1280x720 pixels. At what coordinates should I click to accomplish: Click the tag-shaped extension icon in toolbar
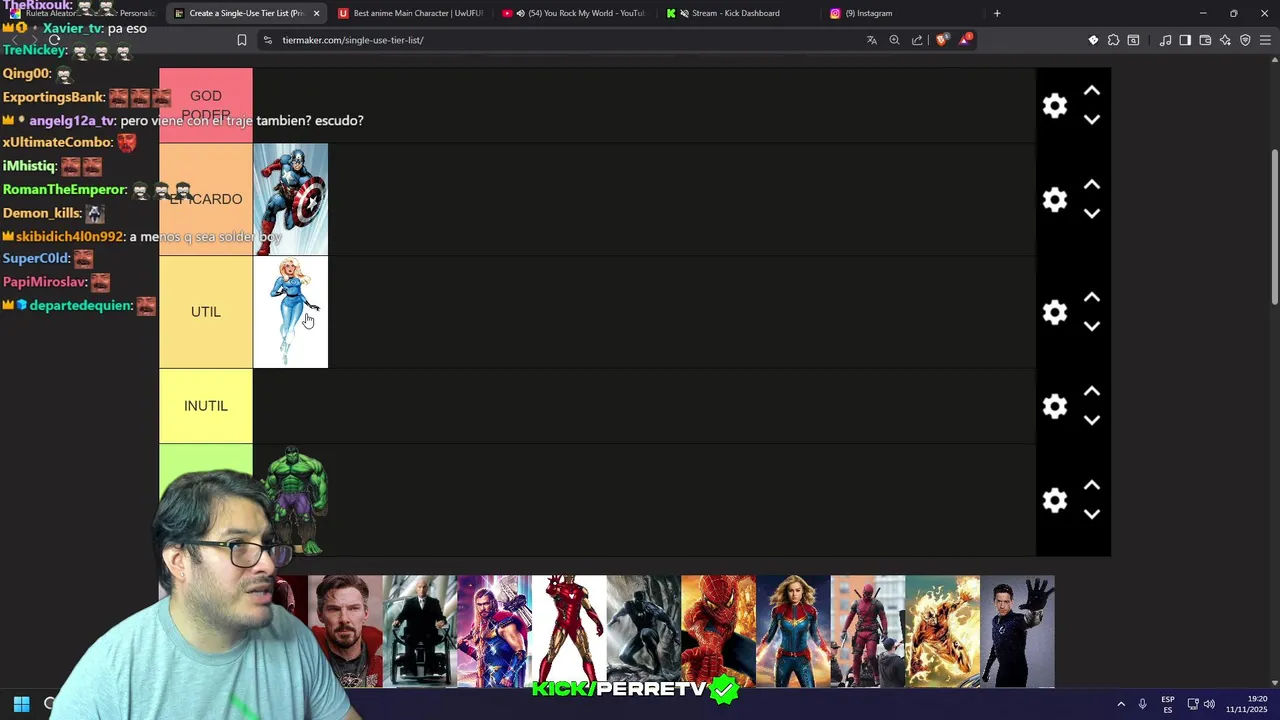click(1093, 40)
